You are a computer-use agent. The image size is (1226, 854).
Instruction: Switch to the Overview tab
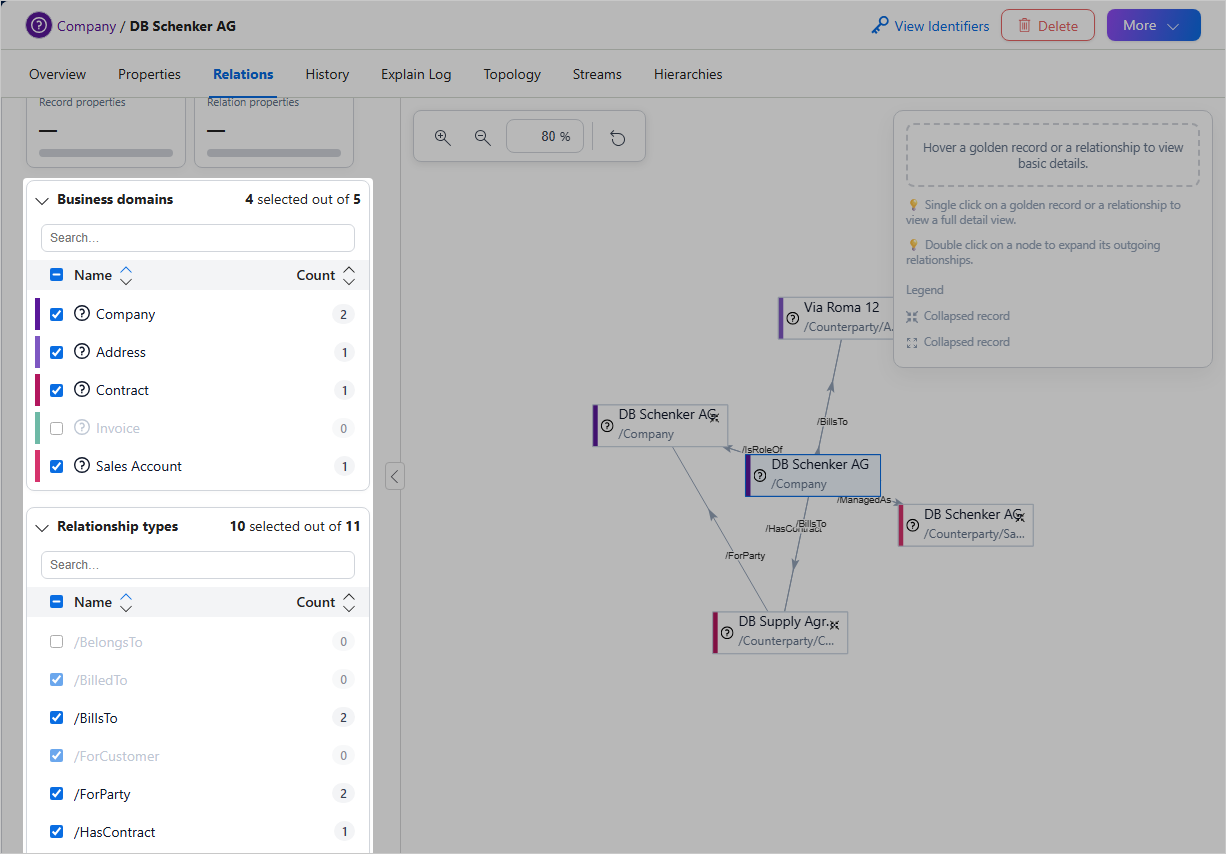57,74
